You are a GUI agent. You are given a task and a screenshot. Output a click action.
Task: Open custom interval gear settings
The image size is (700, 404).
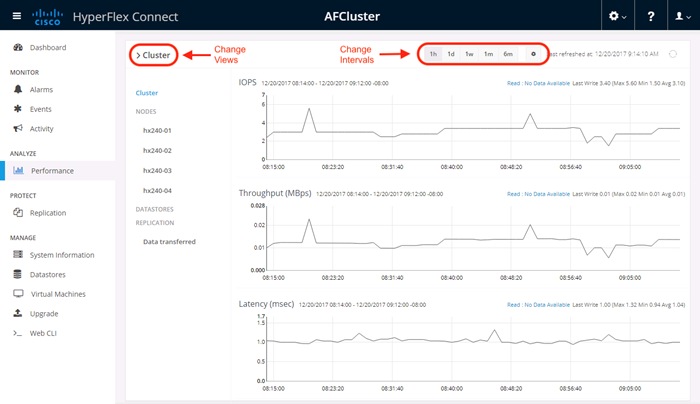[x=533, y=54]
